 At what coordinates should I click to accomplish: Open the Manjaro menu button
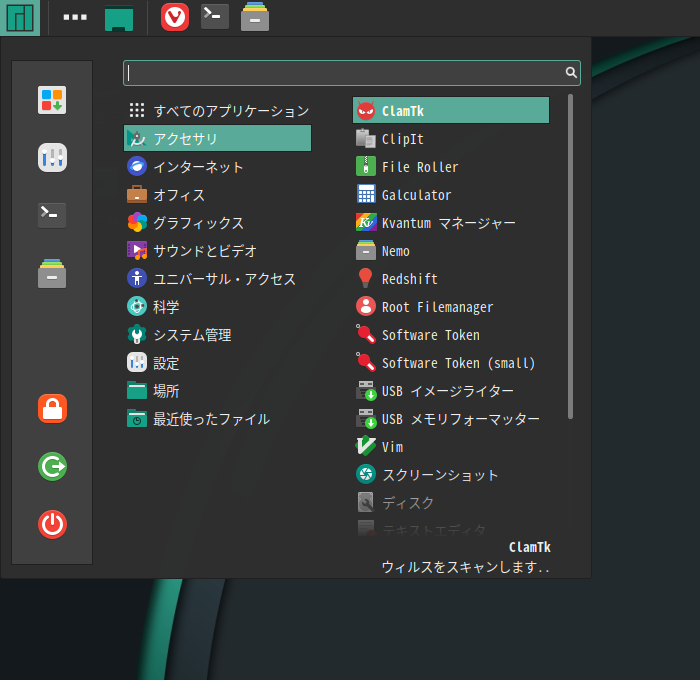click(x=20, y=17)
